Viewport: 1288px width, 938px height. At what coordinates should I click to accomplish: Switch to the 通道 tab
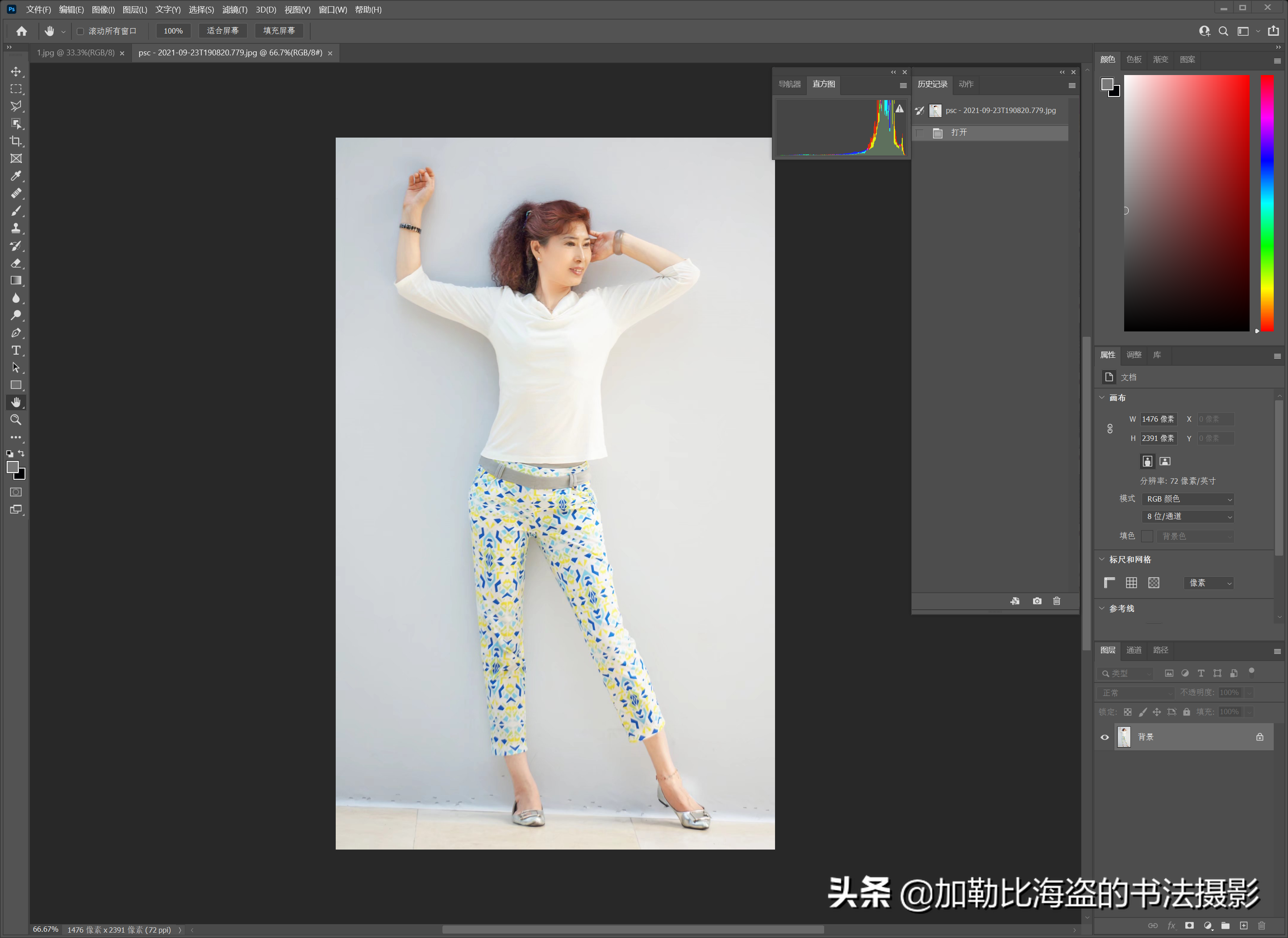point(1134,650)
